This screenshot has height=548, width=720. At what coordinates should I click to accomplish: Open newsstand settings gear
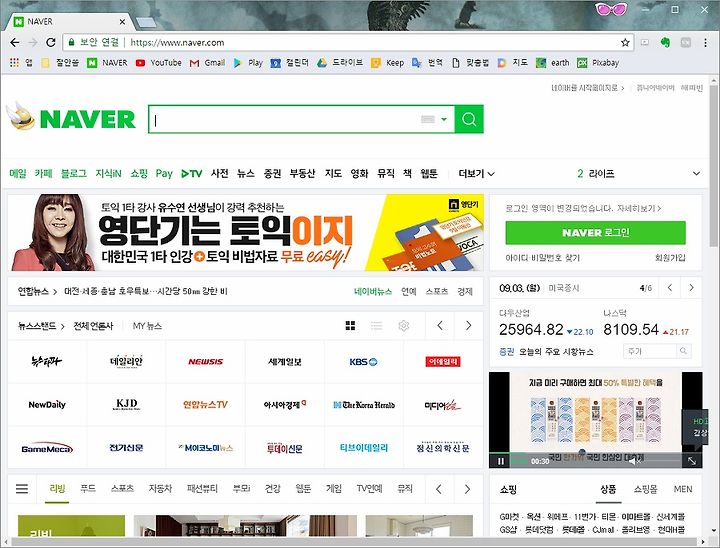pyautogui.click(x=404, y=326)
